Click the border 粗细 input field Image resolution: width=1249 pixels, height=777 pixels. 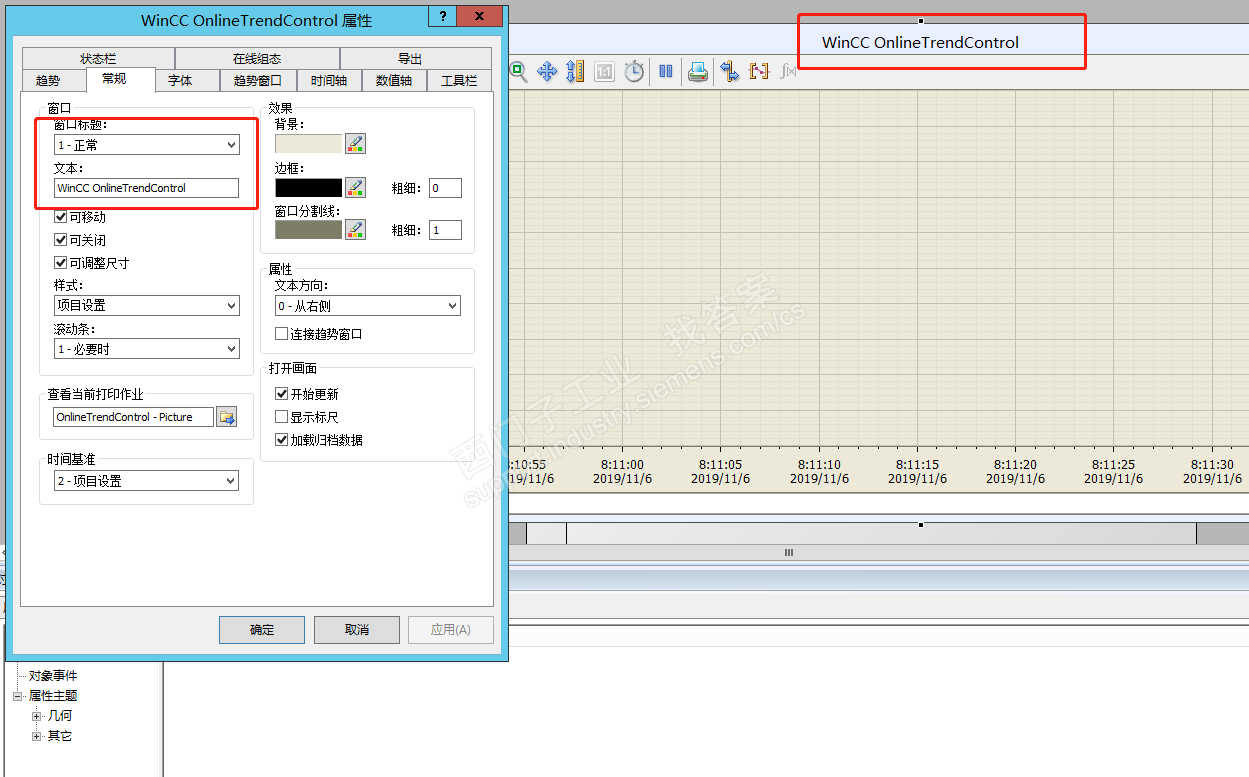(x=445, y=188)
